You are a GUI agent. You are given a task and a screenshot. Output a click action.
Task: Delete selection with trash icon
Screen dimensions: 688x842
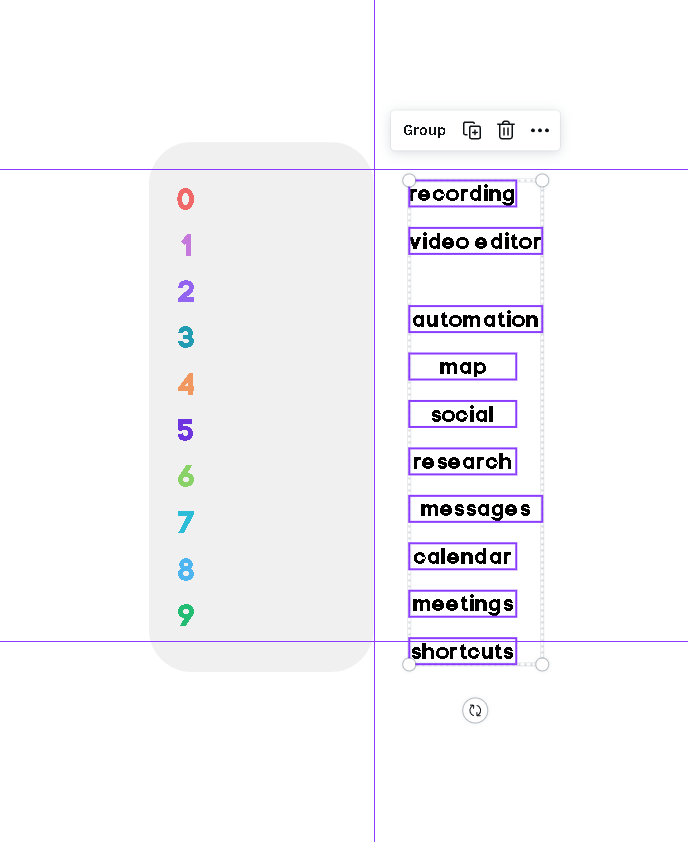(506, 130)
